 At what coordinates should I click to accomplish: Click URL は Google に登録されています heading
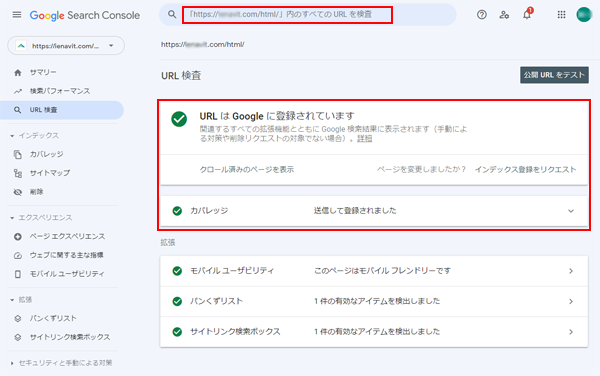point(277,116)
